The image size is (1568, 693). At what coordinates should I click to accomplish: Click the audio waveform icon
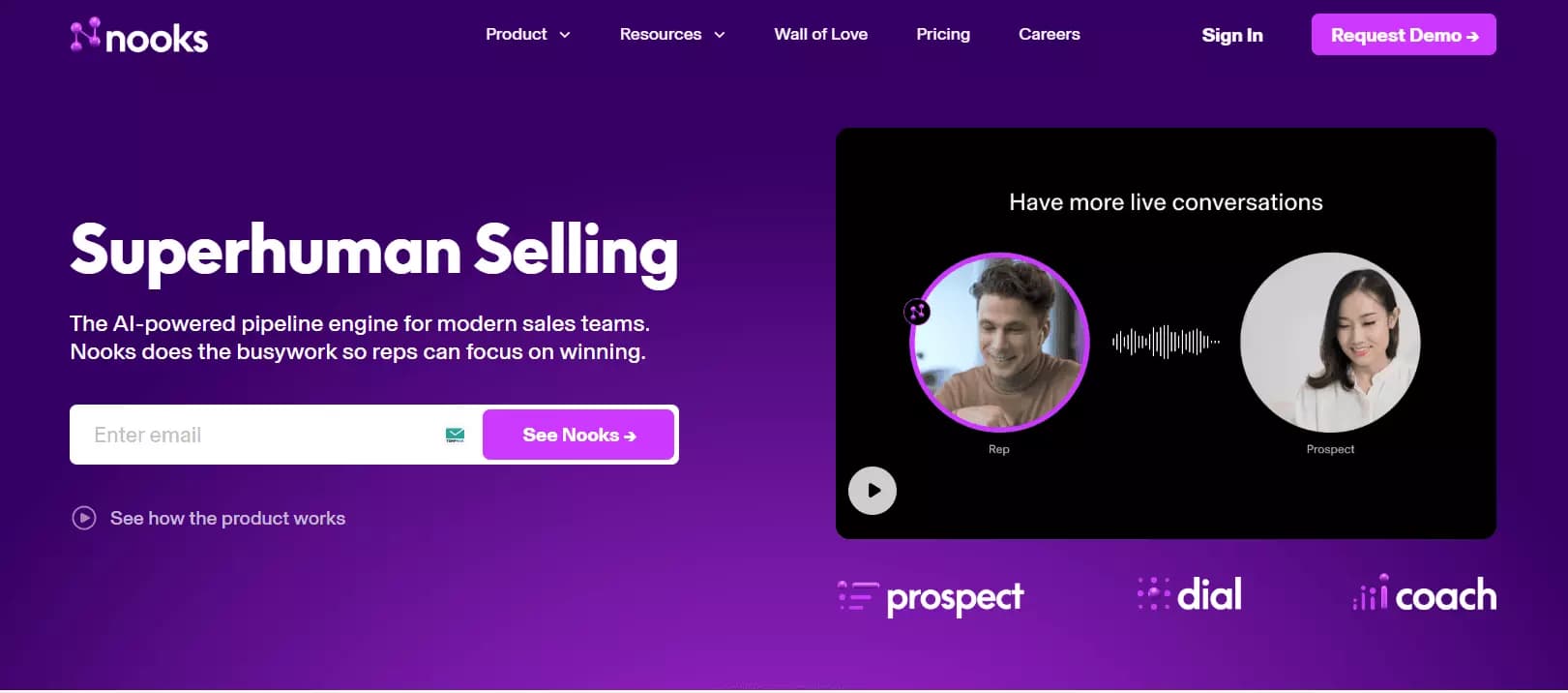click(1166, 342)
